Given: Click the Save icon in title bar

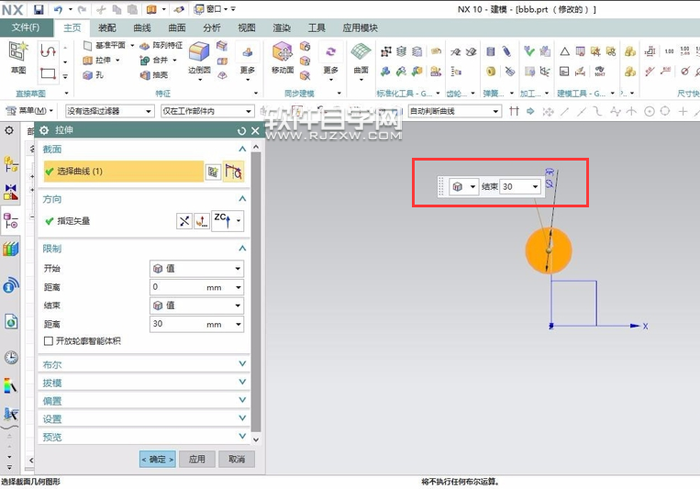Looking at the screenshot, I should point(38,9).
